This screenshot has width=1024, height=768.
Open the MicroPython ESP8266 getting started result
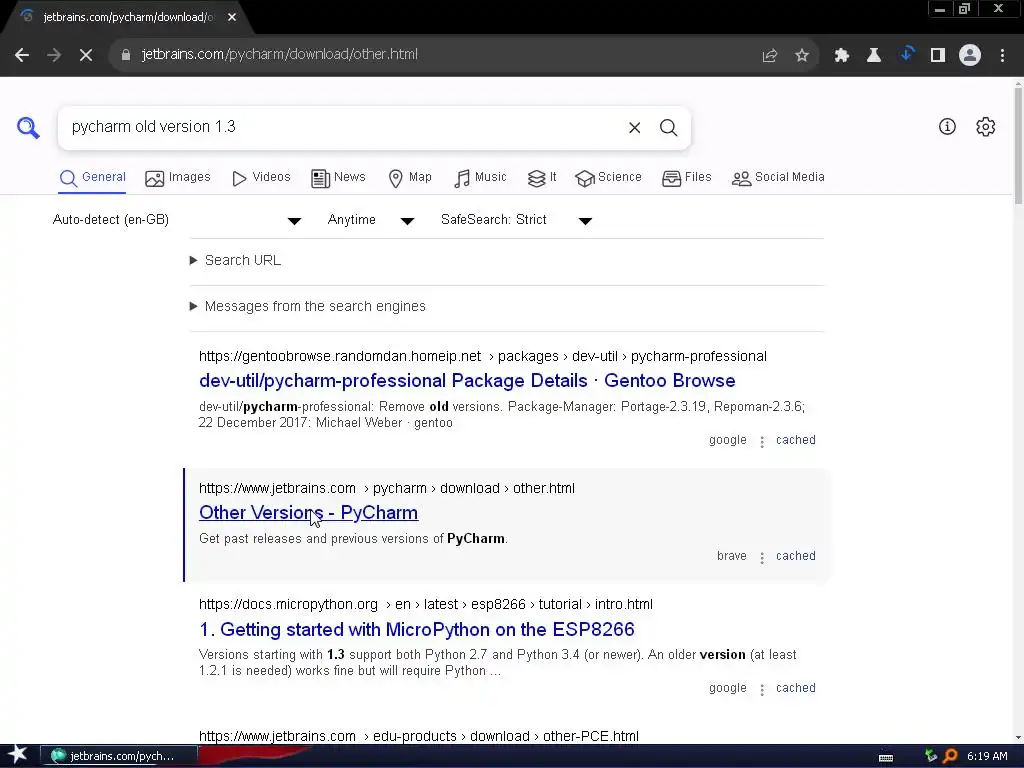tap(417, 630)
